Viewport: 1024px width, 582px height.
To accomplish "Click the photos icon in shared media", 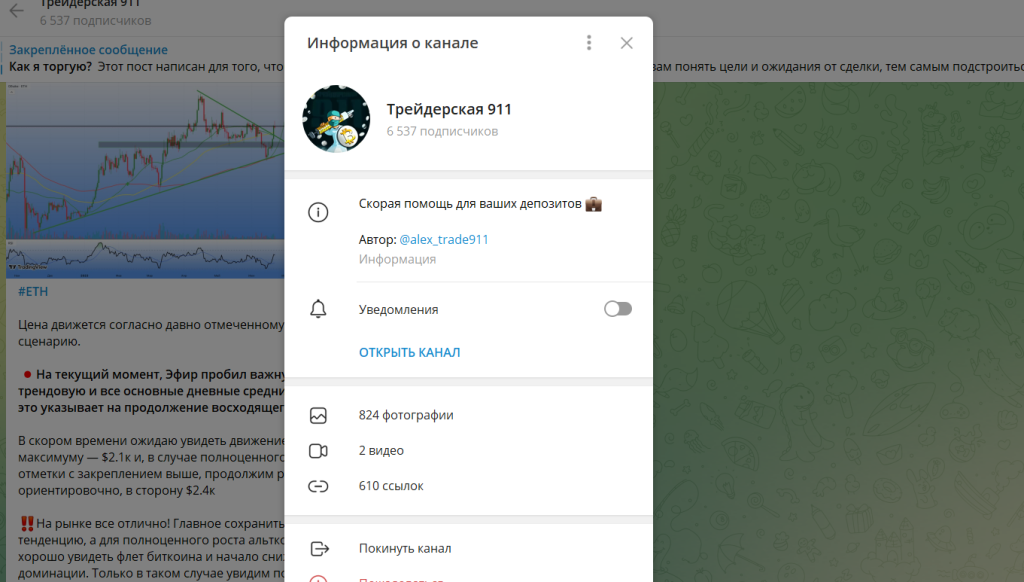I will coord(318,415).
